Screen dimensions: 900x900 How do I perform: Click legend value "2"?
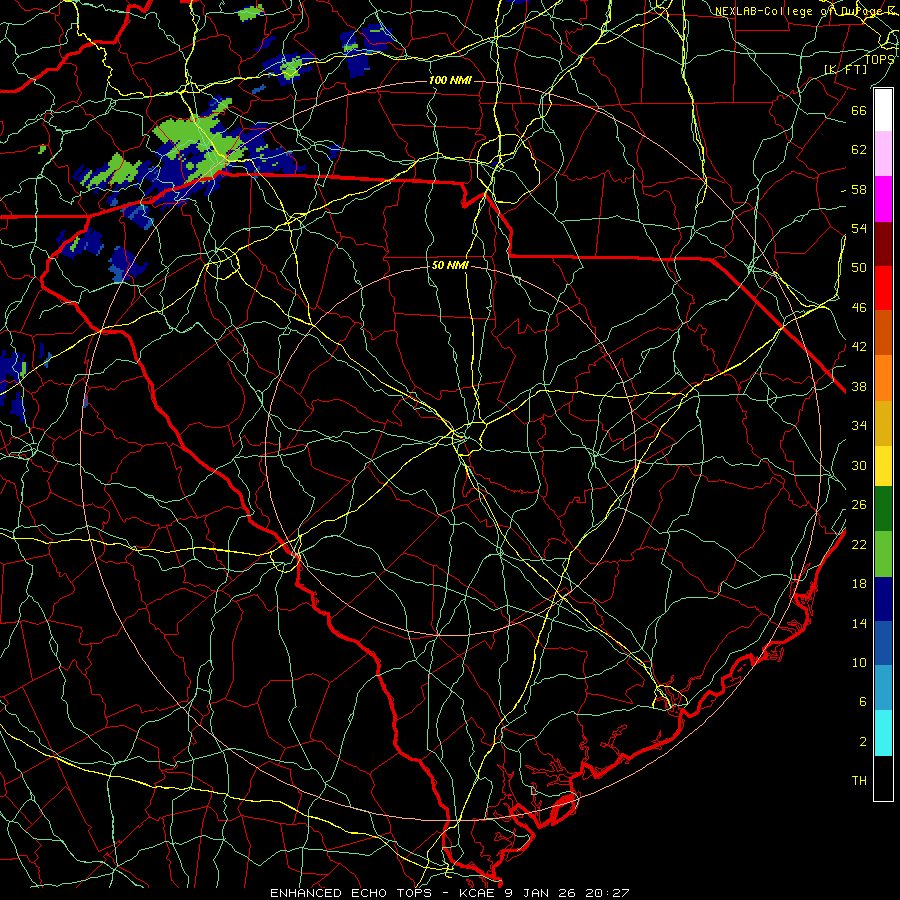(863, 742)
